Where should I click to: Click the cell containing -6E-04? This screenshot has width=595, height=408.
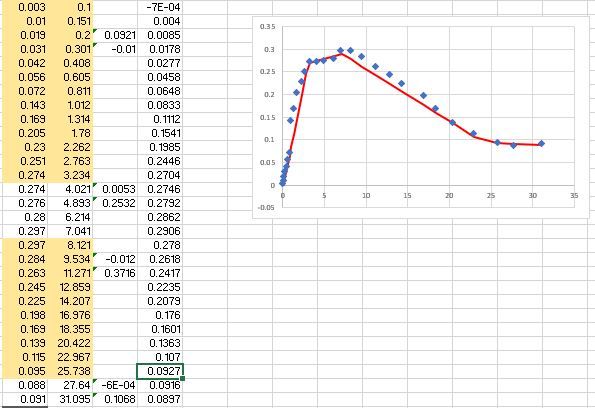[x=115, y=385]
